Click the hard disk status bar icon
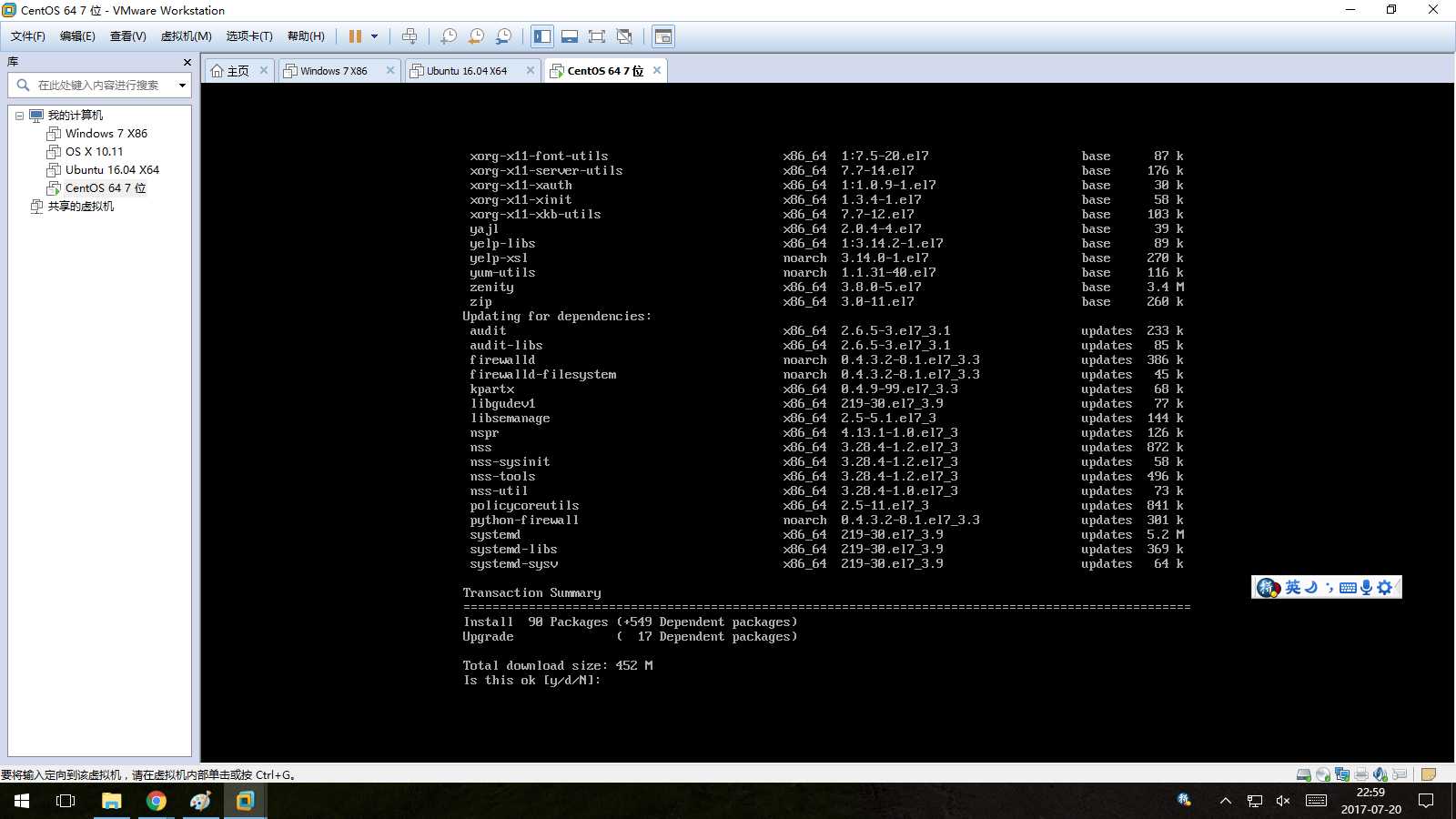Viewport: 1456px width, 819px height. pos(1304,774)
